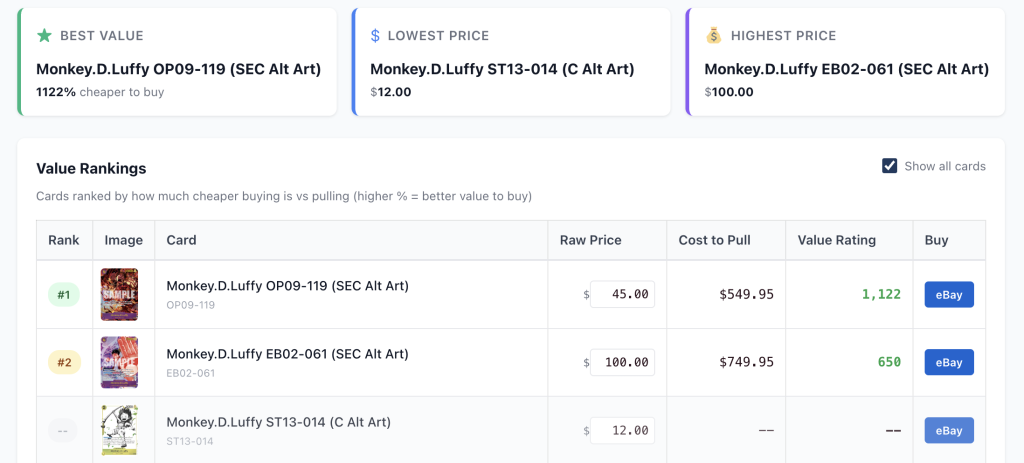Viewport: 1024px width, 463px height.
Task: Click the money bag Highest Price icon
Action: click(713, 36)
